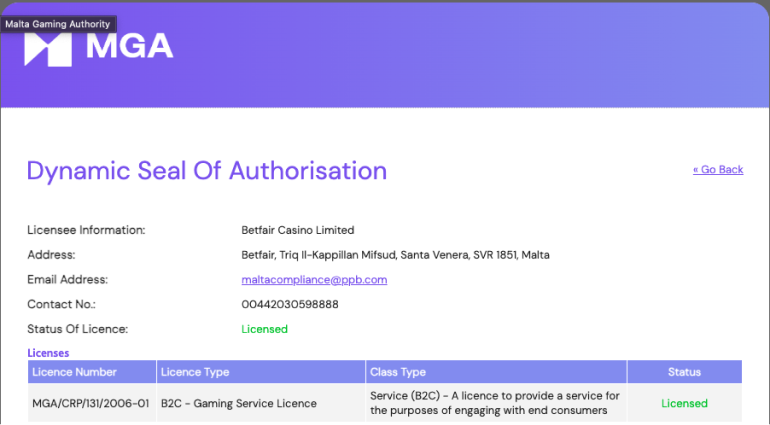770x425 pixels.
Task: Click the Licensee Information label
Action: (86, 230)
